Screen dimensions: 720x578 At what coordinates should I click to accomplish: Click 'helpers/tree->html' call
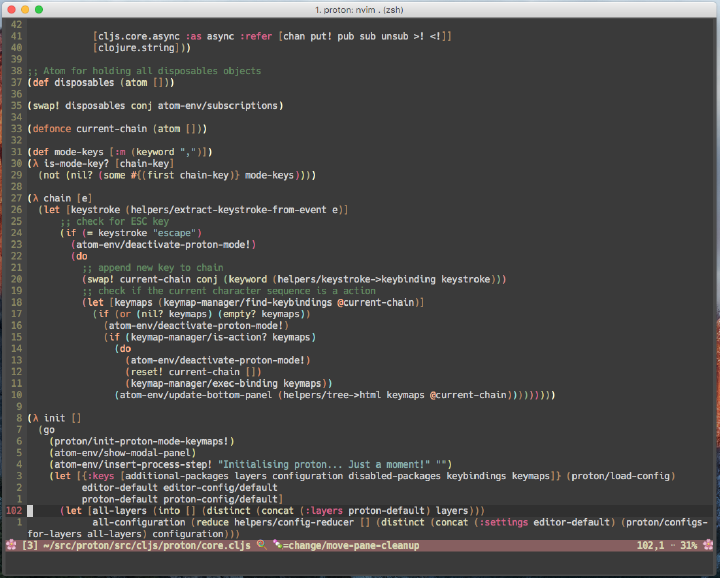point(332,395)
